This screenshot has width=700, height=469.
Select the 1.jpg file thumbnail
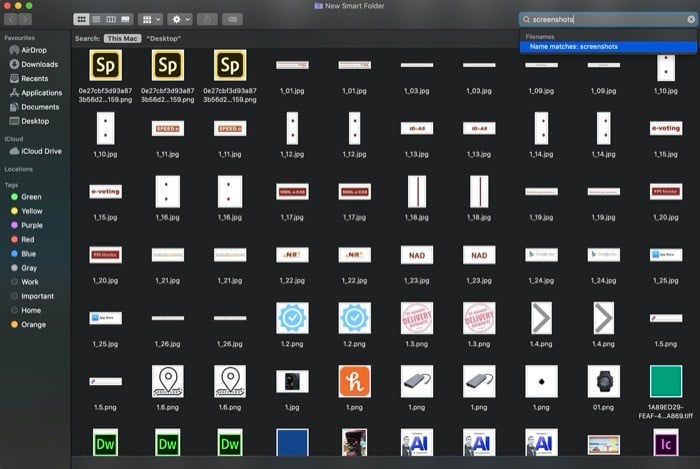click(292, 382)
